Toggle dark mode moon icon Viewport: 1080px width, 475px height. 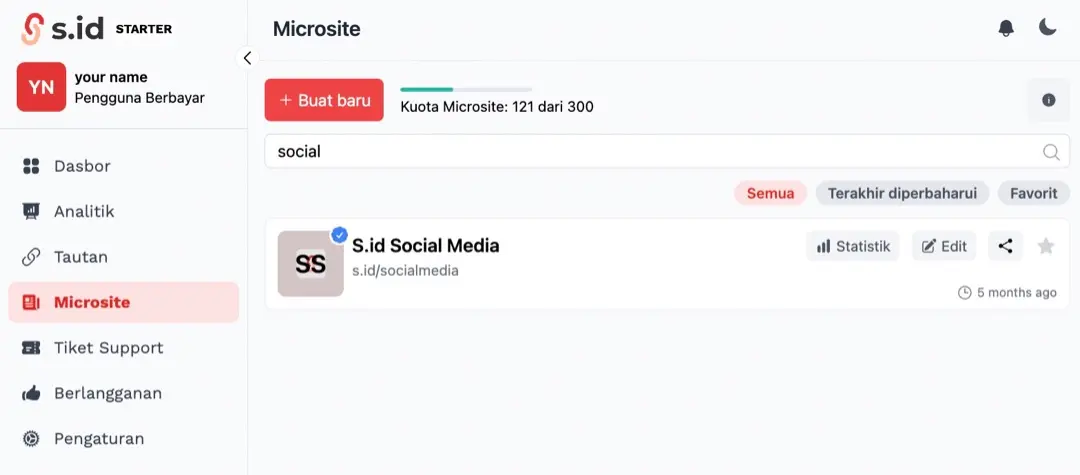point(1047,28)
